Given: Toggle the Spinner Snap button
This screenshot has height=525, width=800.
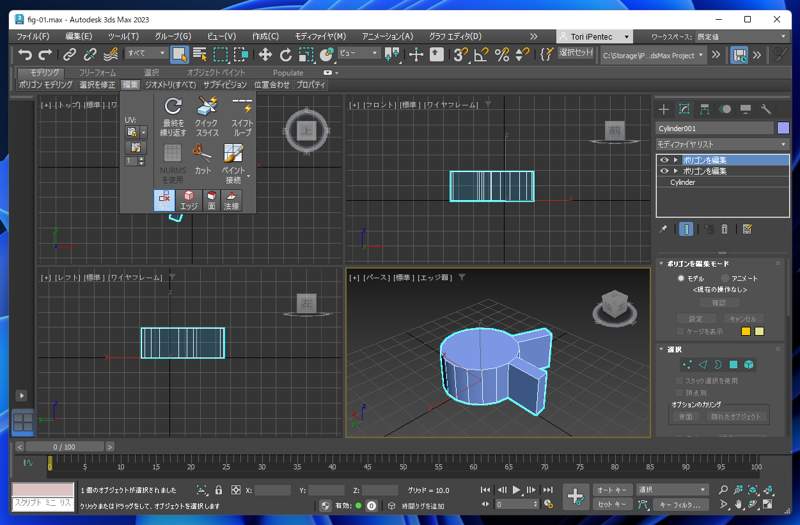Looking at the screenshot, I should [x=522, y=54].
